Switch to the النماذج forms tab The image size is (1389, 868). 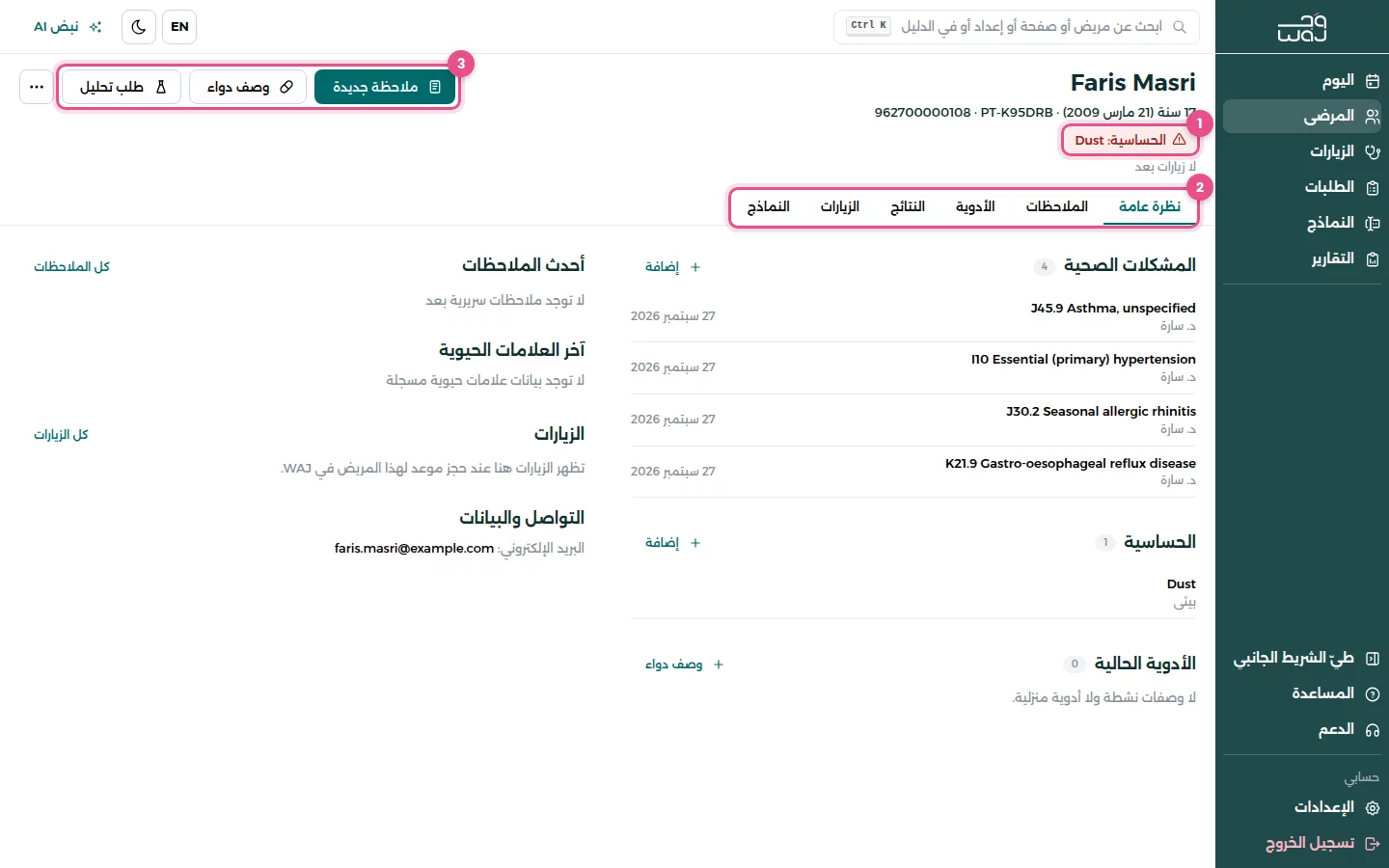(x=769, y=206)
